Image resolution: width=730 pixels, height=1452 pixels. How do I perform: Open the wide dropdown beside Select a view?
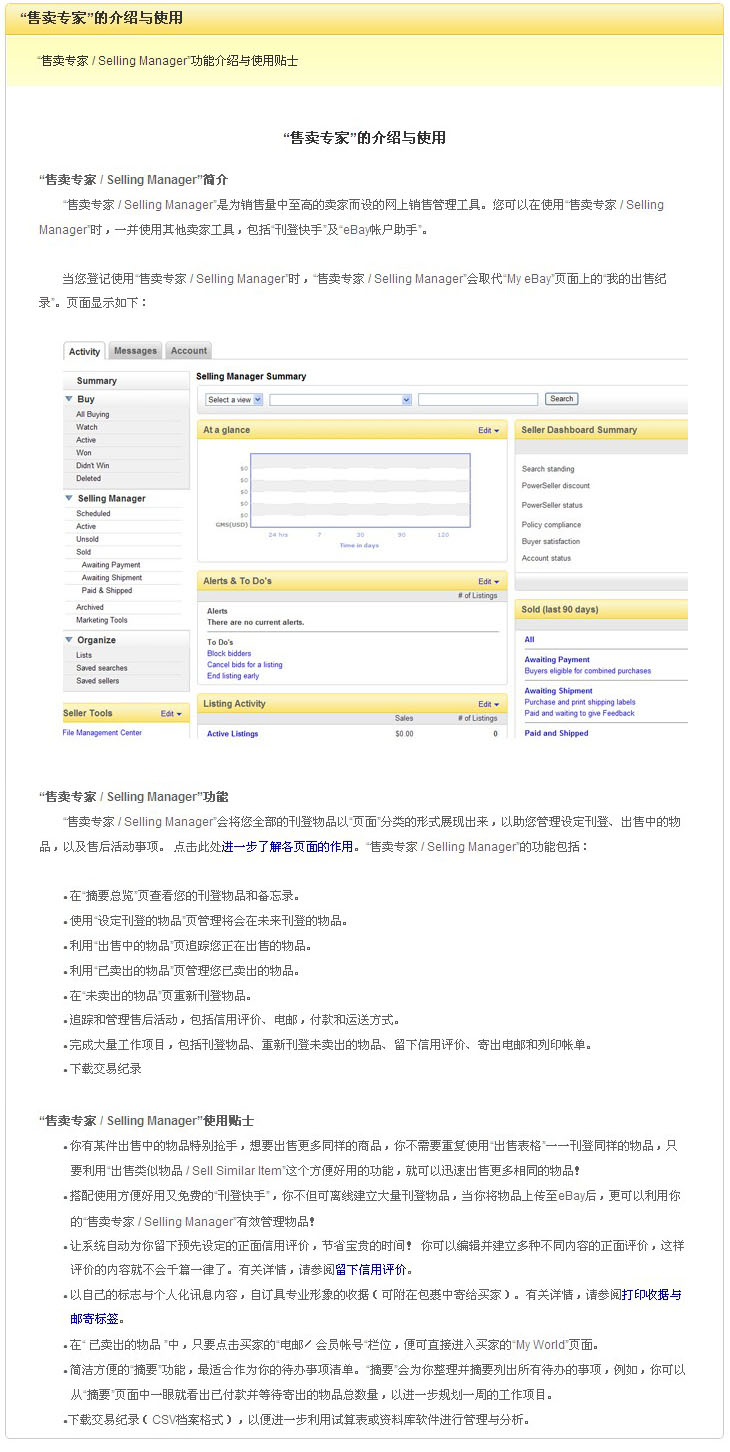[341, 399]
